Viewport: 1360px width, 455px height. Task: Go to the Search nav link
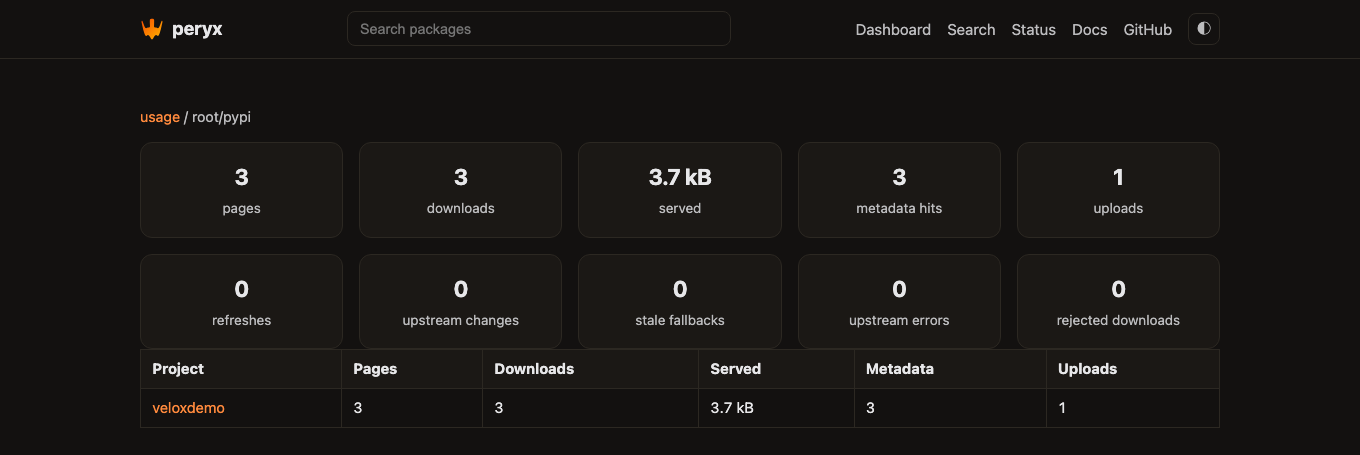click(x=971, y=30)
